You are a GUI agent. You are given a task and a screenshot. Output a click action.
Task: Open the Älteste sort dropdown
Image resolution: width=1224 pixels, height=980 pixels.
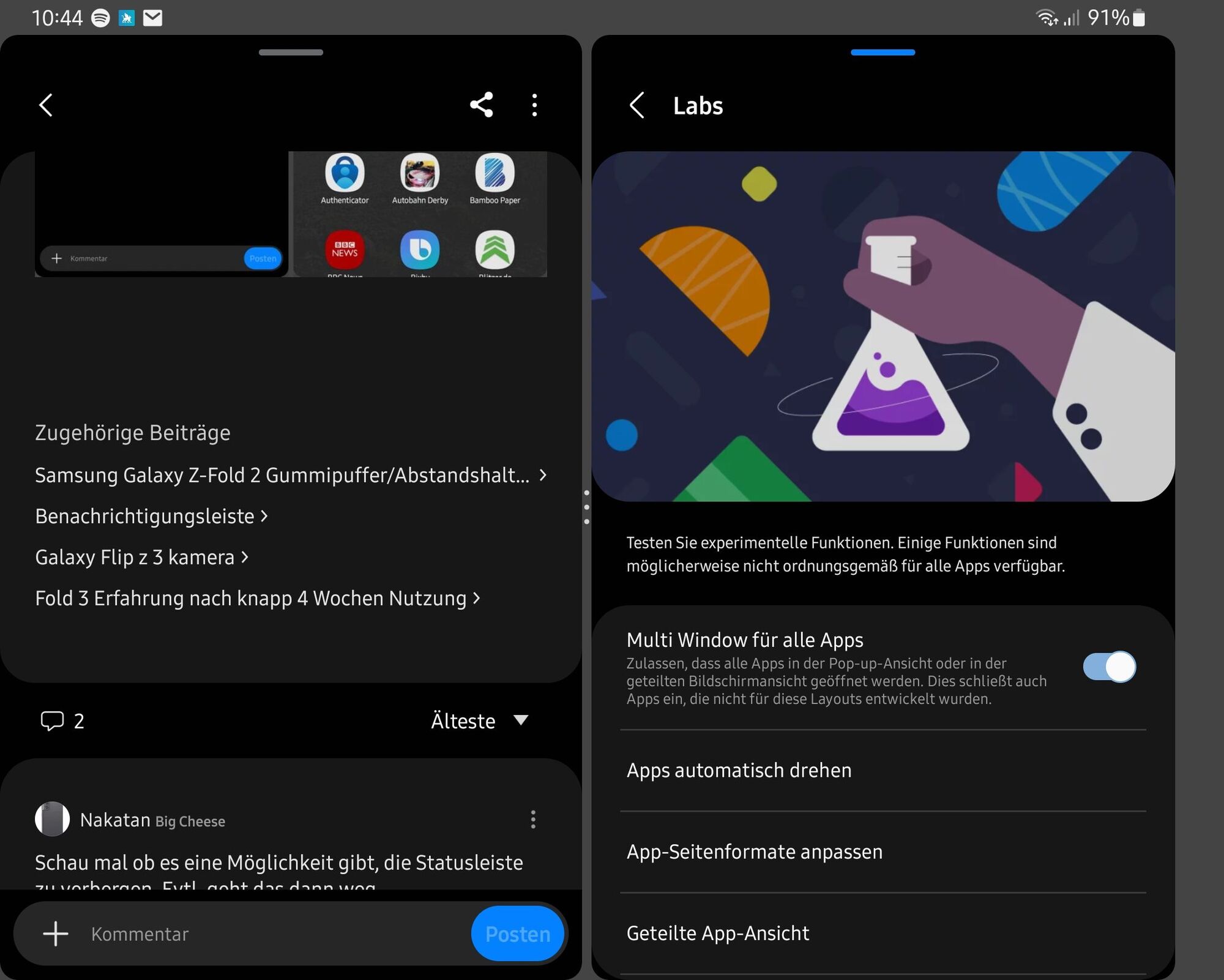[x=480, y=721]
